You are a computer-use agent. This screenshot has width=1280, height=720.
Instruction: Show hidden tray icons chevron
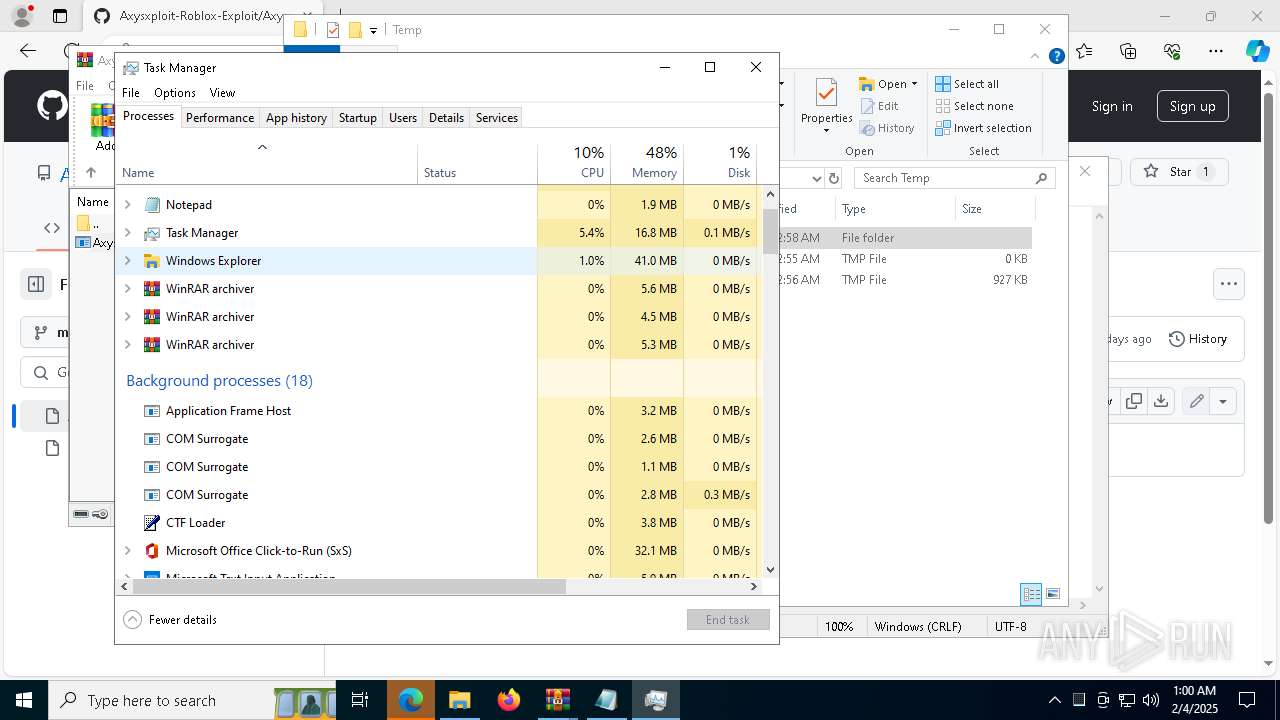[1054, 700]
